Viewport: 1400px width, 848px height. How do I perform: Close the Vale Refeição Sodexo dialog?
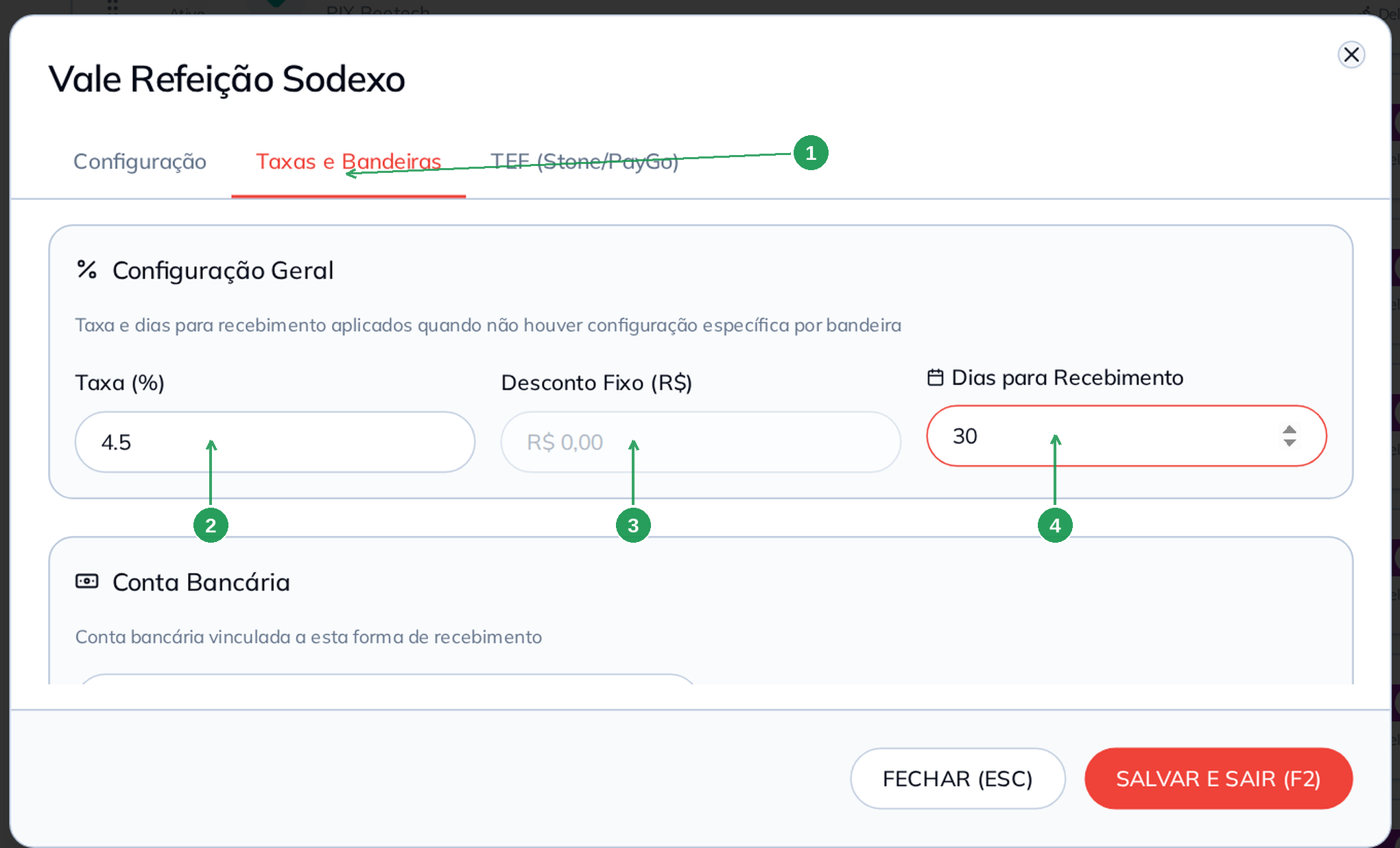pyautogui.click(x=1351, y=55)
